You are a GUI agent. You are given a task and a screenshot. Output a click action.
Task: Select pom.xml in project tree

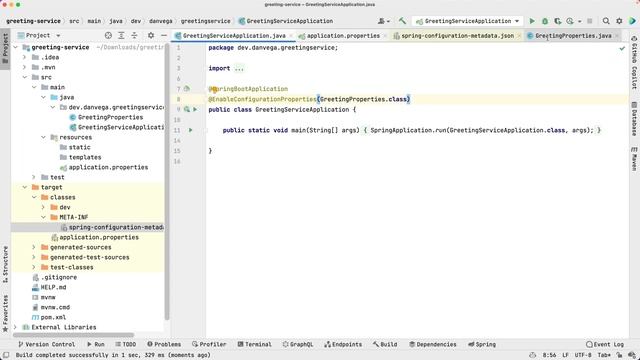point(53,317)
